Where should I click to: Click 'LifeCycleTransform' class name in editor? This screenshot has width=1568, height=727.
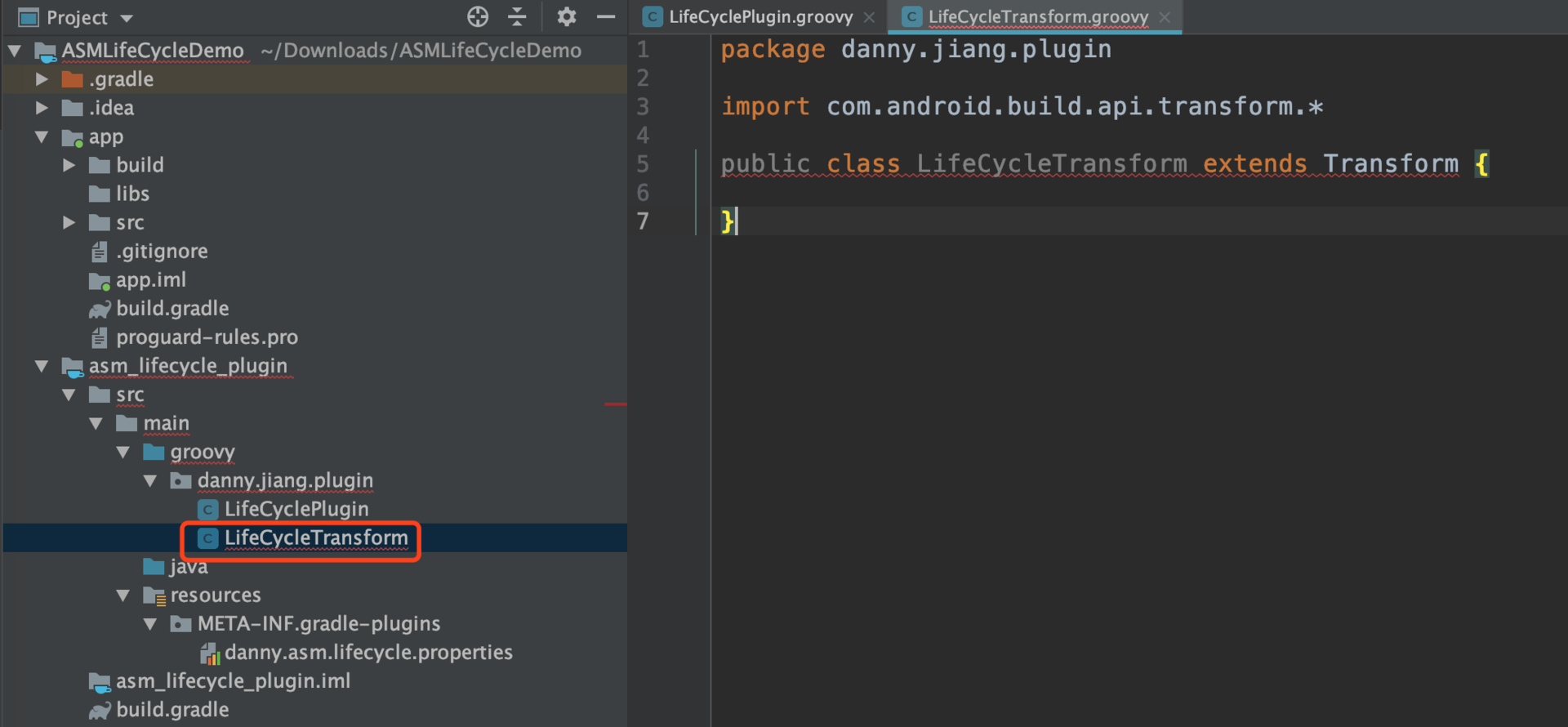pyautogui.click(x=1051, y=164)
